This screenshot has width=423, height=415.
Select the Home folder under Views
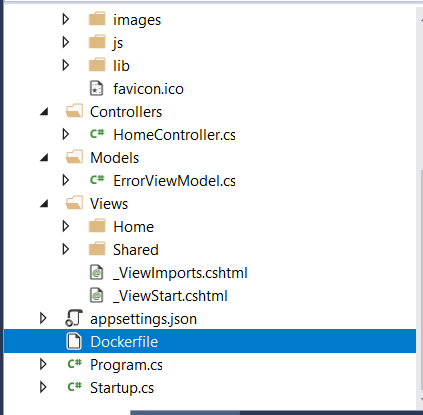pos(133,227)
